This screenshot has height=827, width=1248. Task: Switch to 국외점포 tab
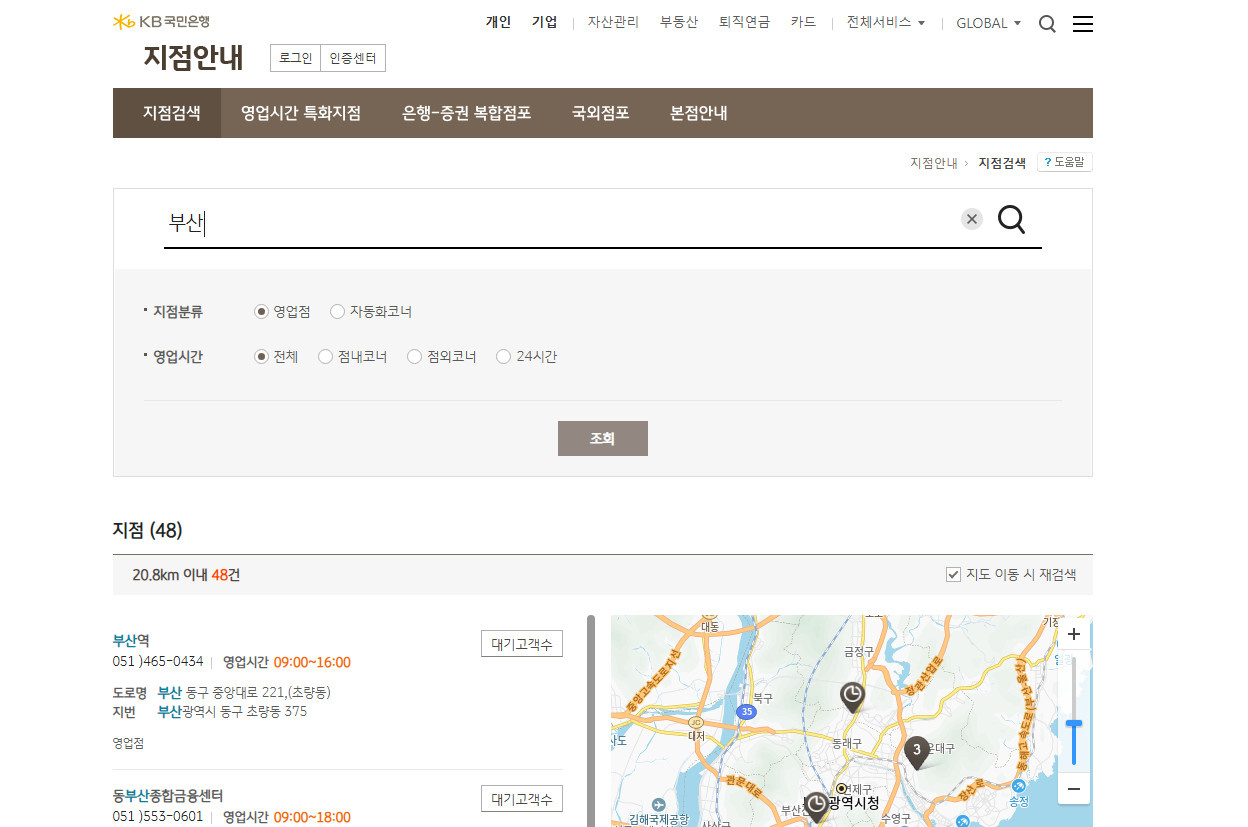coord(600,113)
